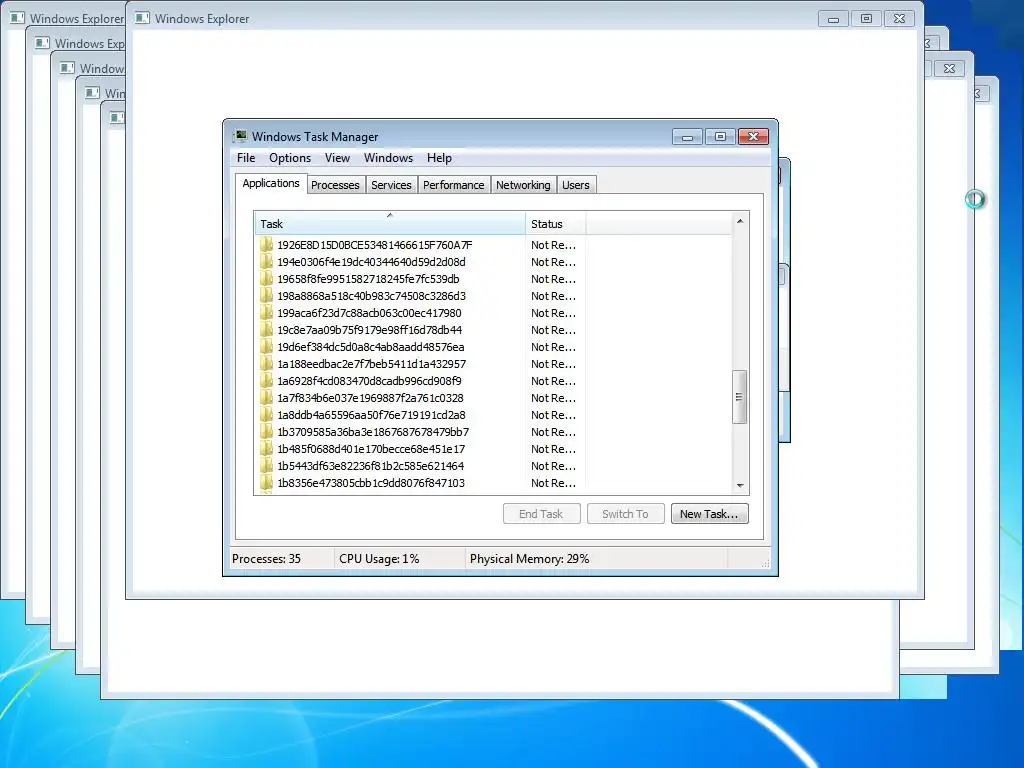Click the Switch To button
Image resolution: width=1024 pixels, height=768 pixels.
click(x=625, y=514)
